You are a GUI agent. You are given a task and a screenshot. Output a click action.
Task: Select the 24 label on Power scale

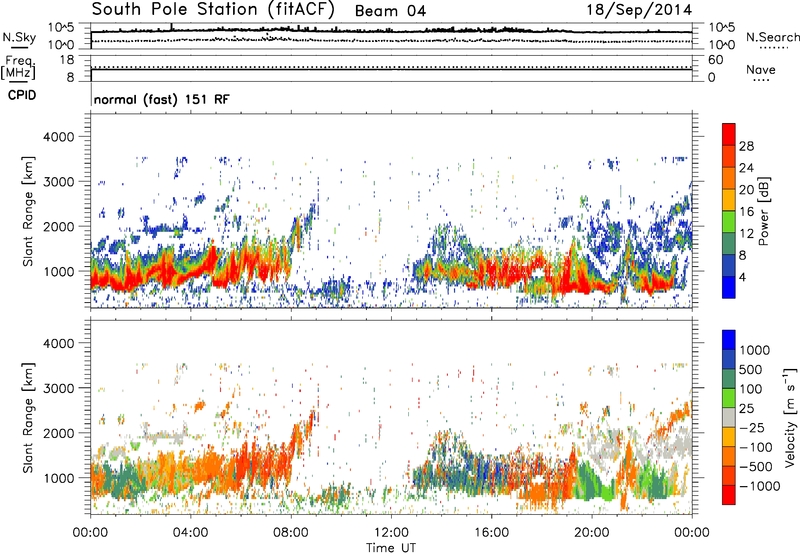[746, 168]
